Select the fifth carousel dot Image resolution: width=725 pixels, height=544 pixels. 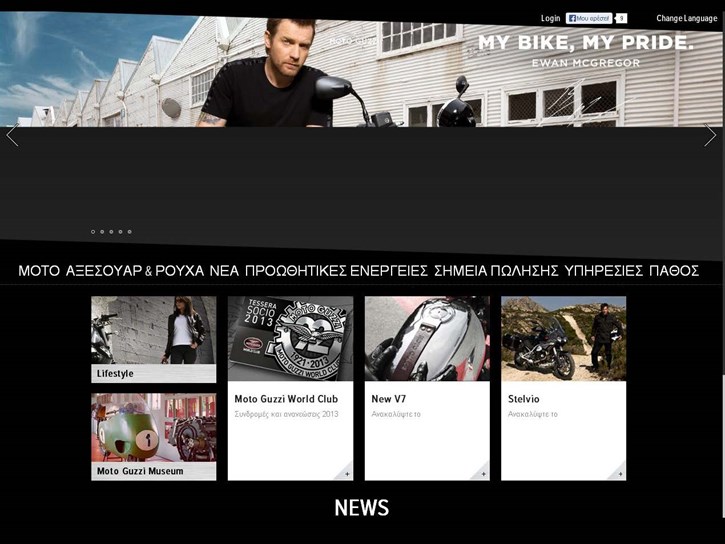click(x=129, y=232)
